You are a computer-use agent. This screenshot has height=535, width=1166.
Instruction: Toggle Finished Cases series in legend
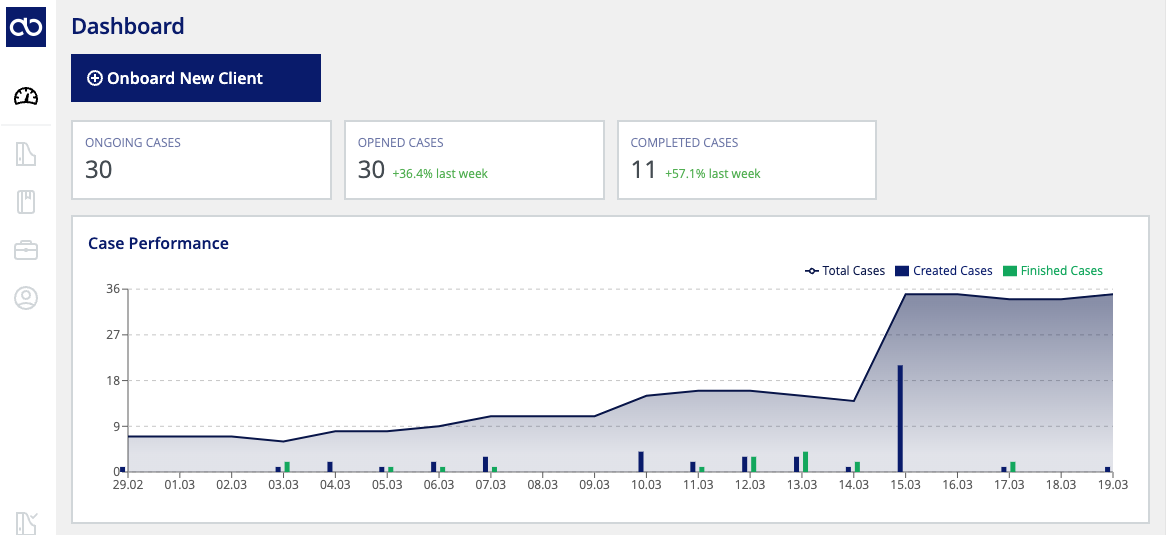1053,271
